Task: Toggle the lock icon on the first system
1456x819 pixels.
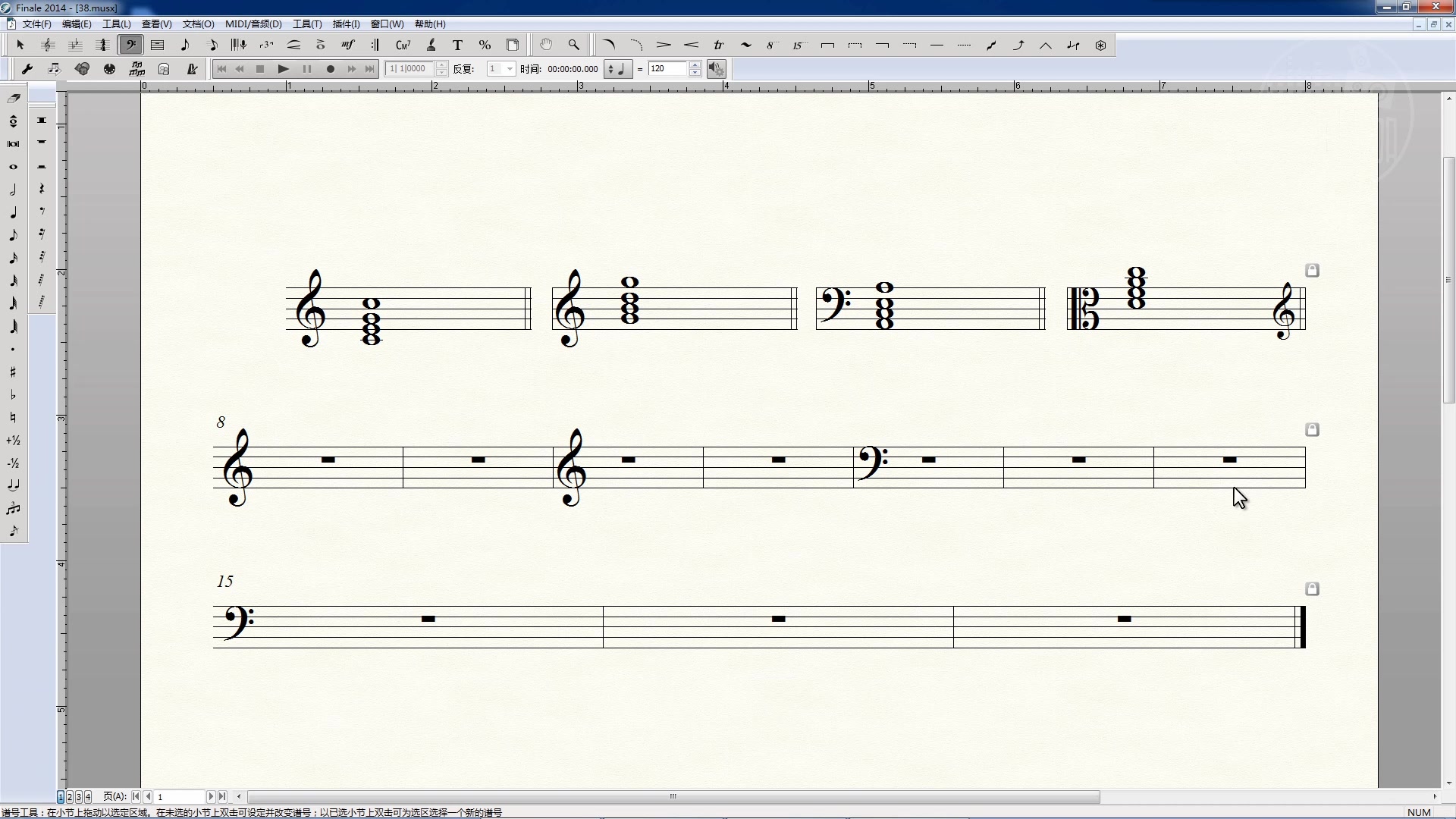Action: (1312, 271)
